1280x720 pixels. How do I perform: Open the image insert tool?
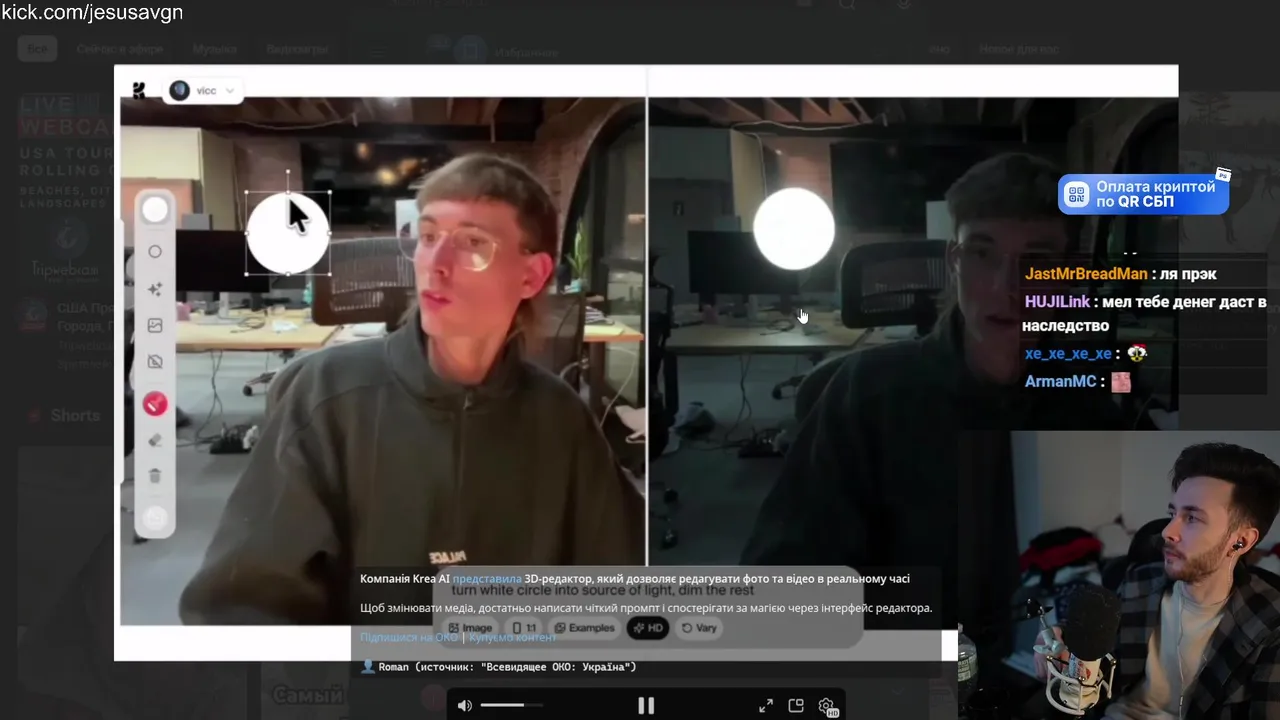155,326
